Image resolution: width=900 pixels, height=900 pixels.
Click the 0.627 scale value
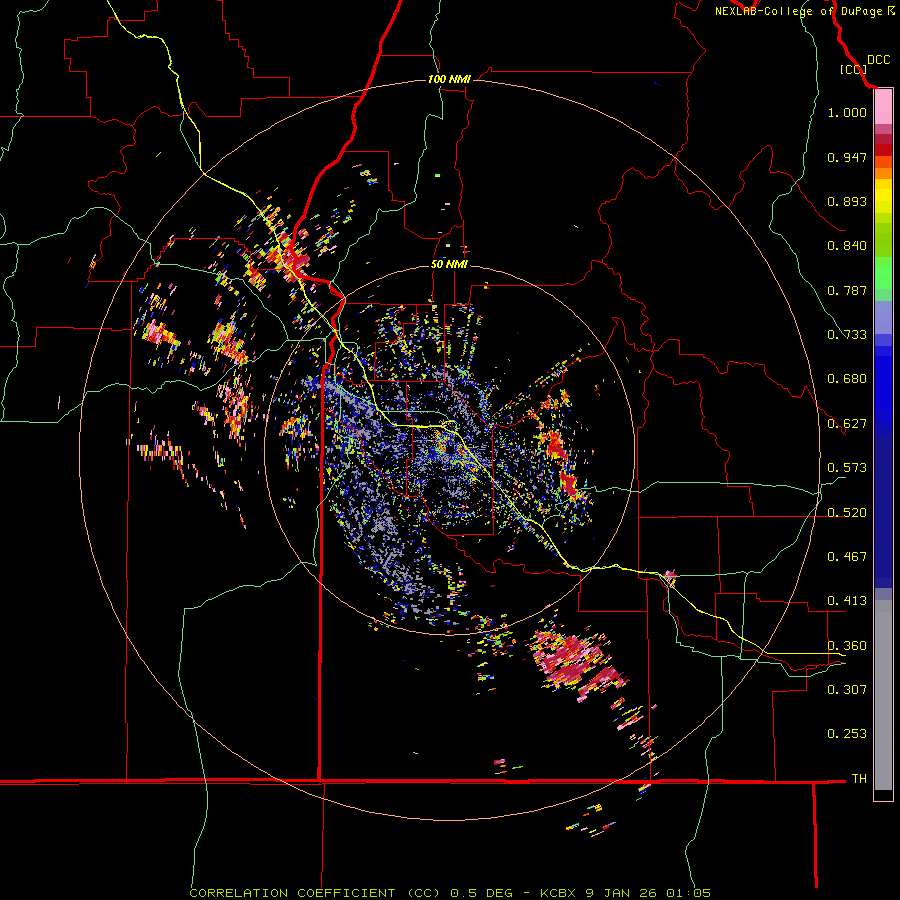[x=847, y=424]
